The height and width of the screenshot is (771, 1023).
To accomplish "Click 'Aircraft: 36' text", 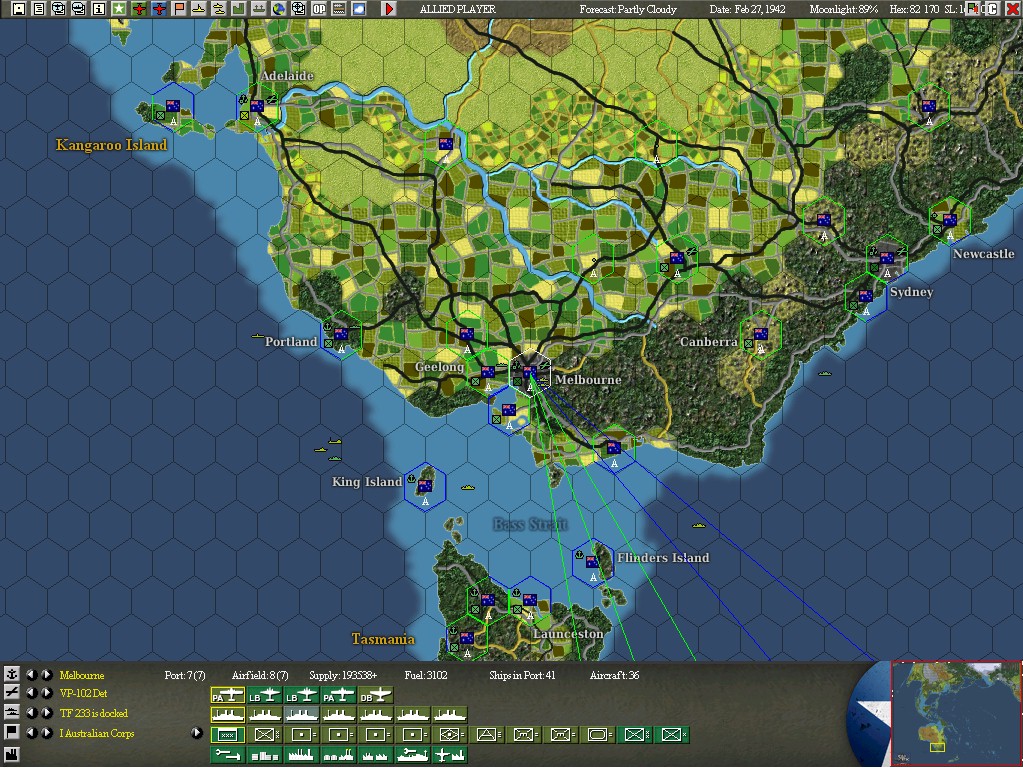I will [x=615, y=675].
